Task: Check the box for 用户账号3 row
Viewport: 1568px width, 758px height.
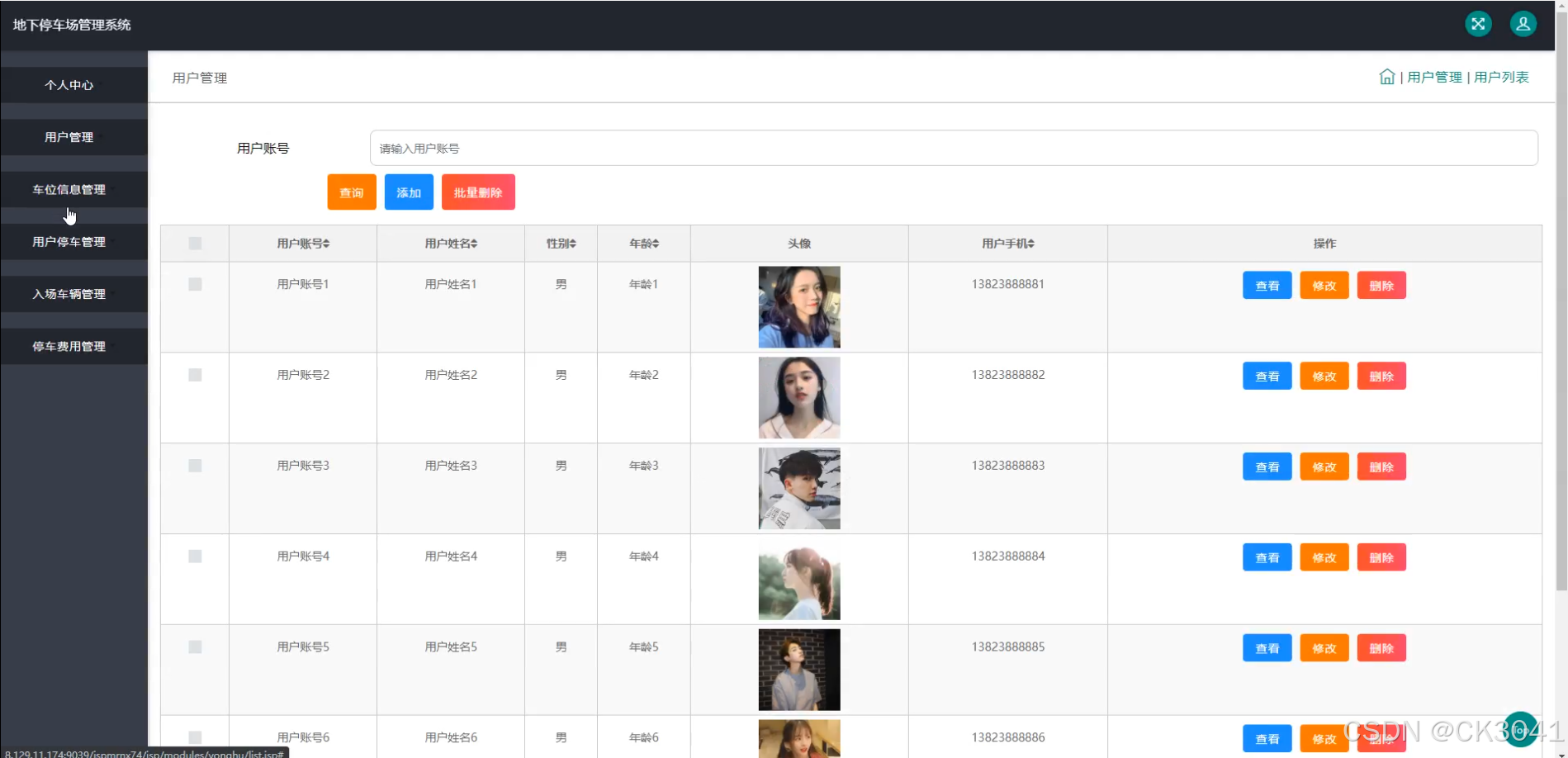Action: (195, 466)
